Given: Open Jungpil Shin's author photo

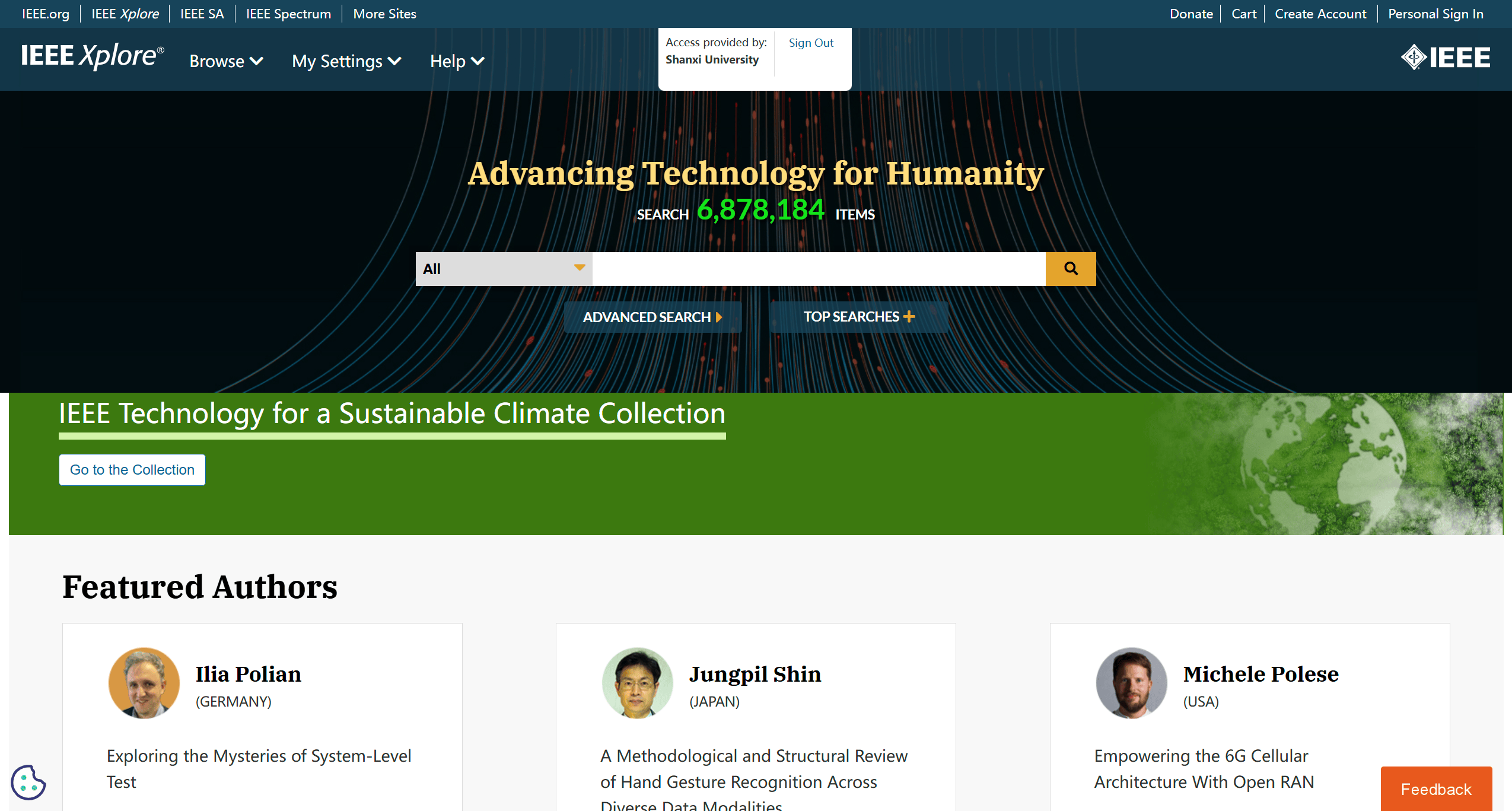Looking at the screenshot, I should tap(637, 683).
